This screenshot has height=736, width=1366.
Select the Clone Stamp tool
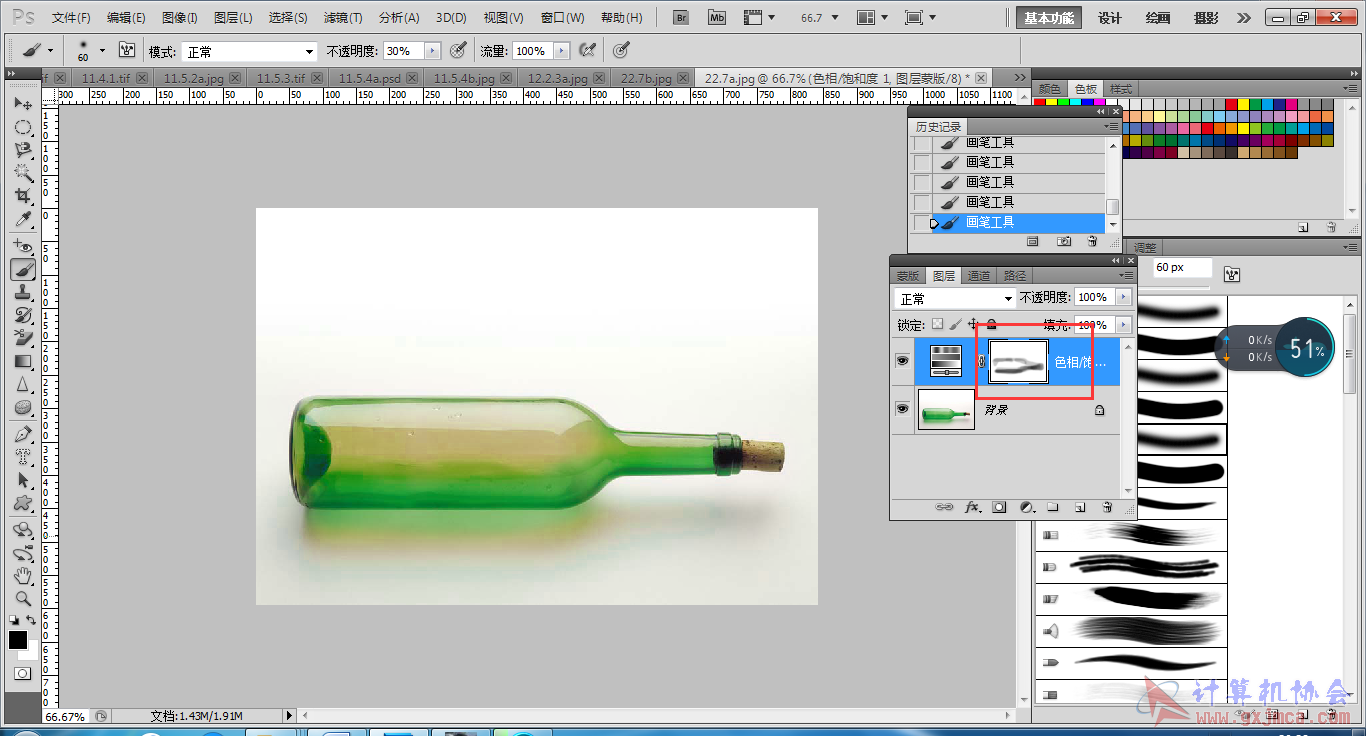point(23,292)
